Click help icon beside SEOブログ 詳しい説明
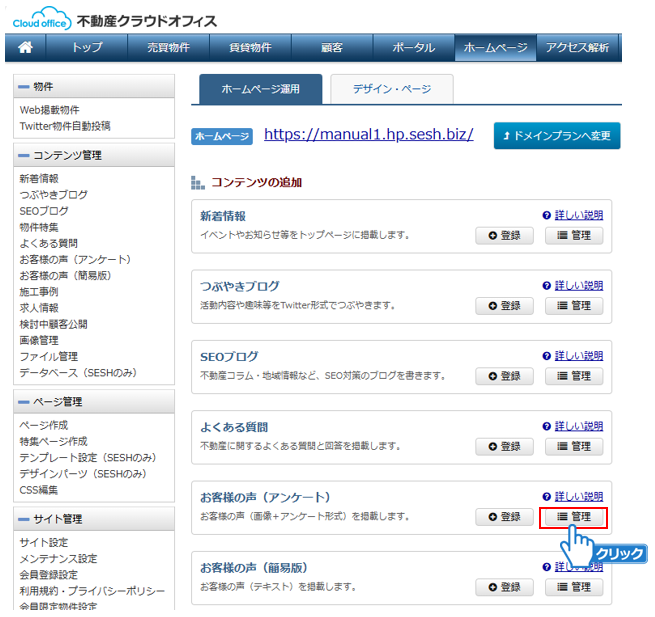The width and height of the screenshot is (655, 617). [546, 355]
